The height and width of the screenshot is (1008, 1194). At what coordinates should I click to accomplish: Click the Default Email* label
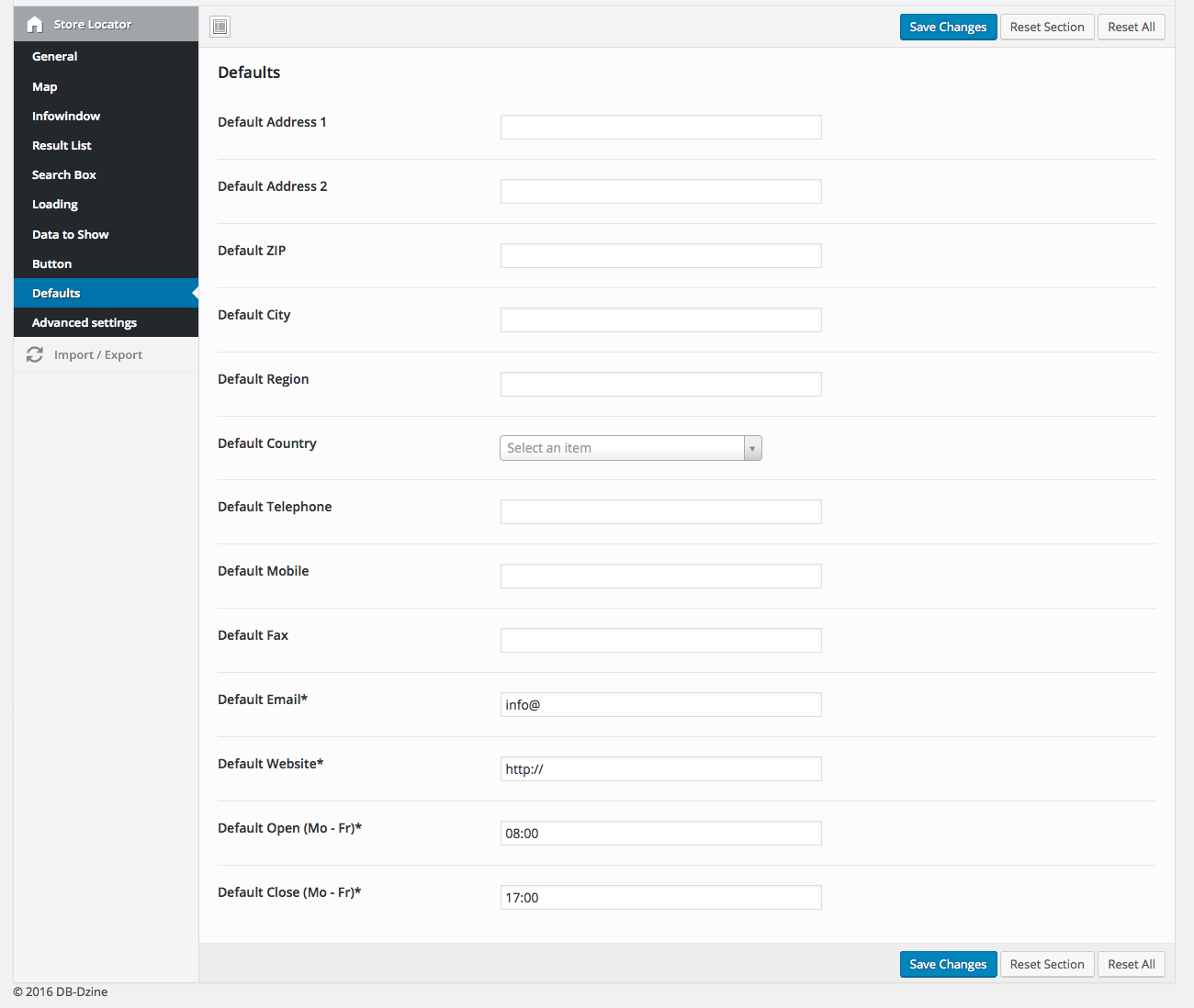[x=263, y=700]
